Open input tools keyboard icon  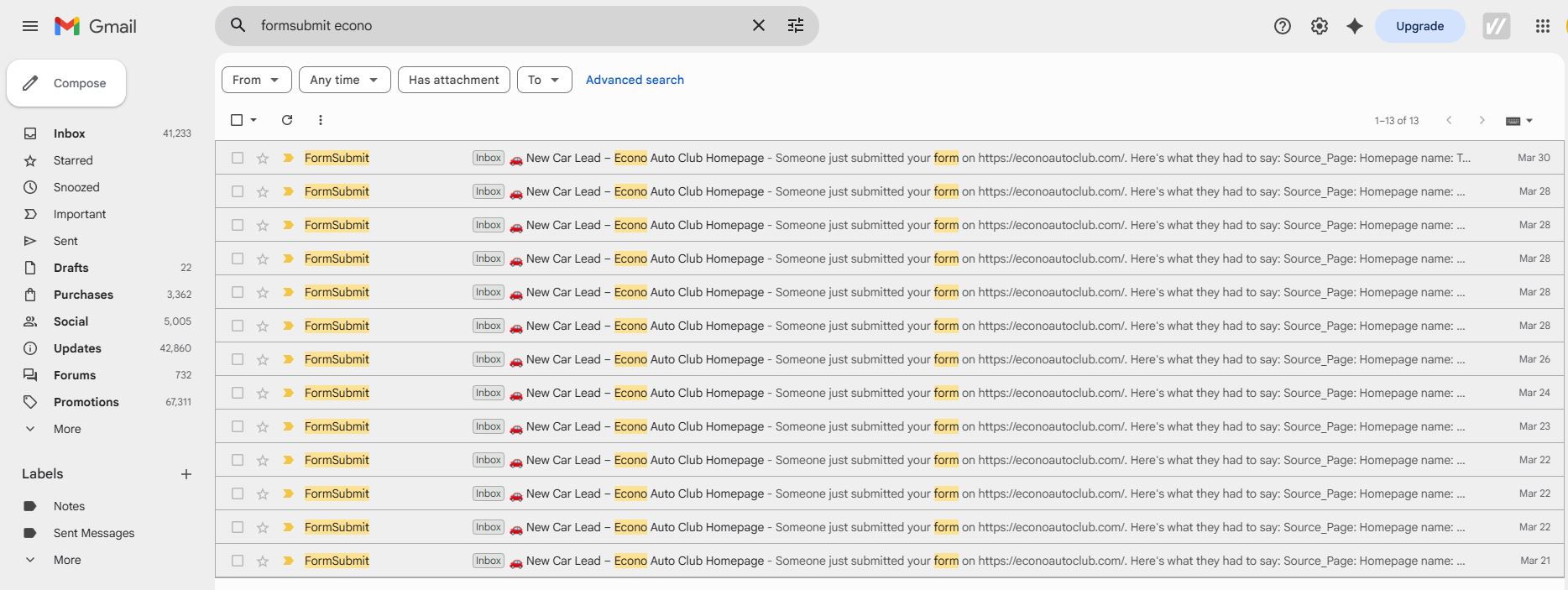pos(1519,121)
